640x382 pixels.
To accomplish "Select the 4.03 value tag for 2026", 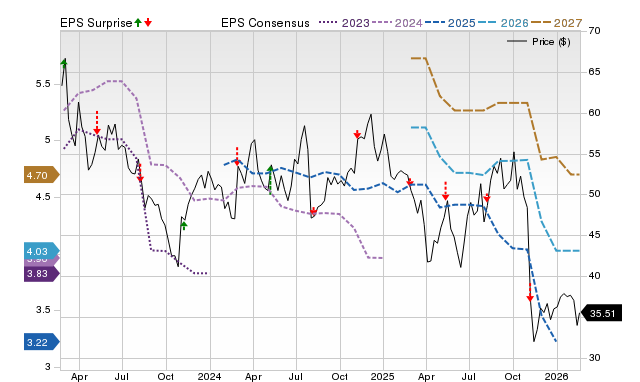I will coord(42,251).
